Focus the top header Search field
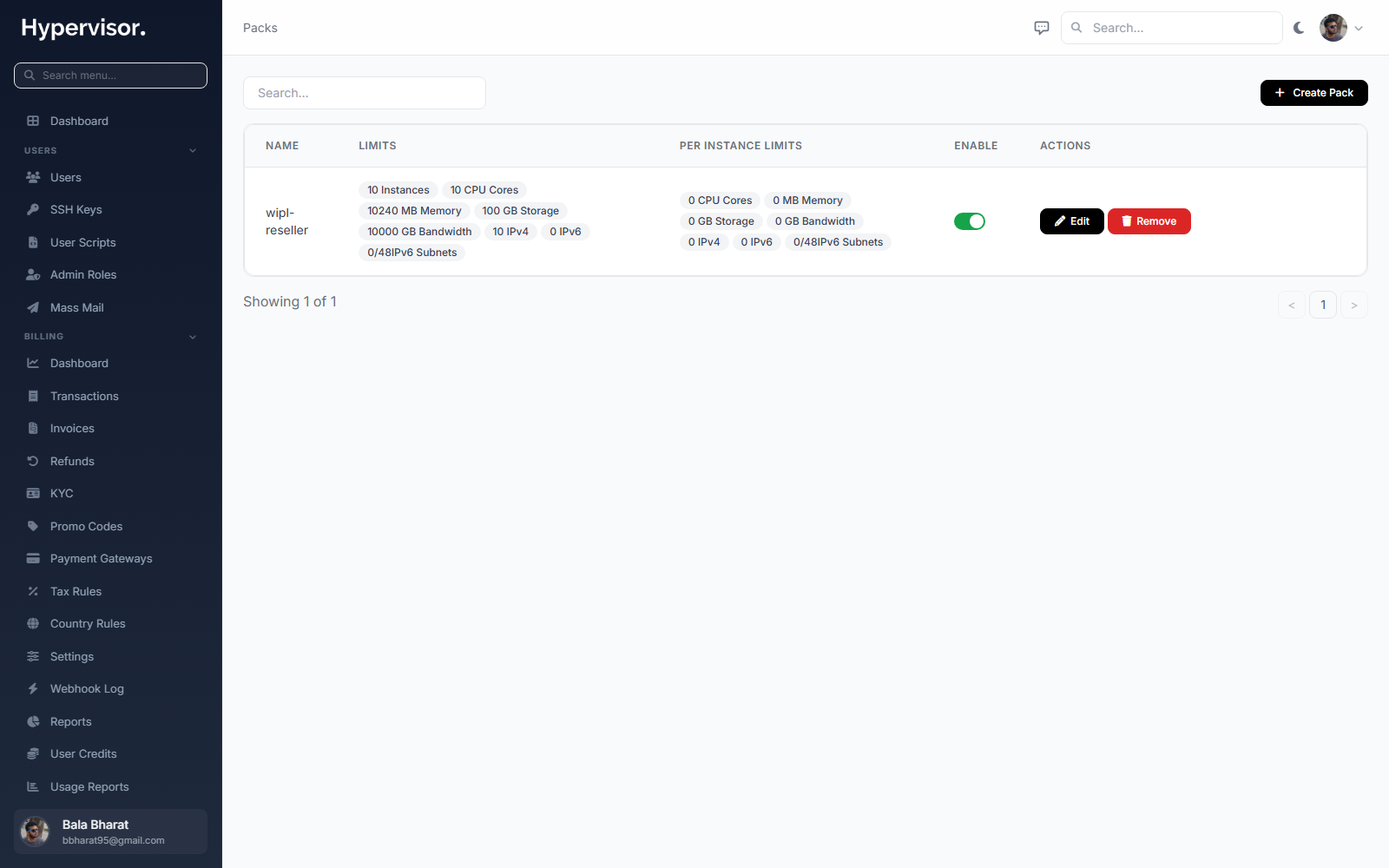The height and width of the screenshot is (868, 1389). (1172, 28)
